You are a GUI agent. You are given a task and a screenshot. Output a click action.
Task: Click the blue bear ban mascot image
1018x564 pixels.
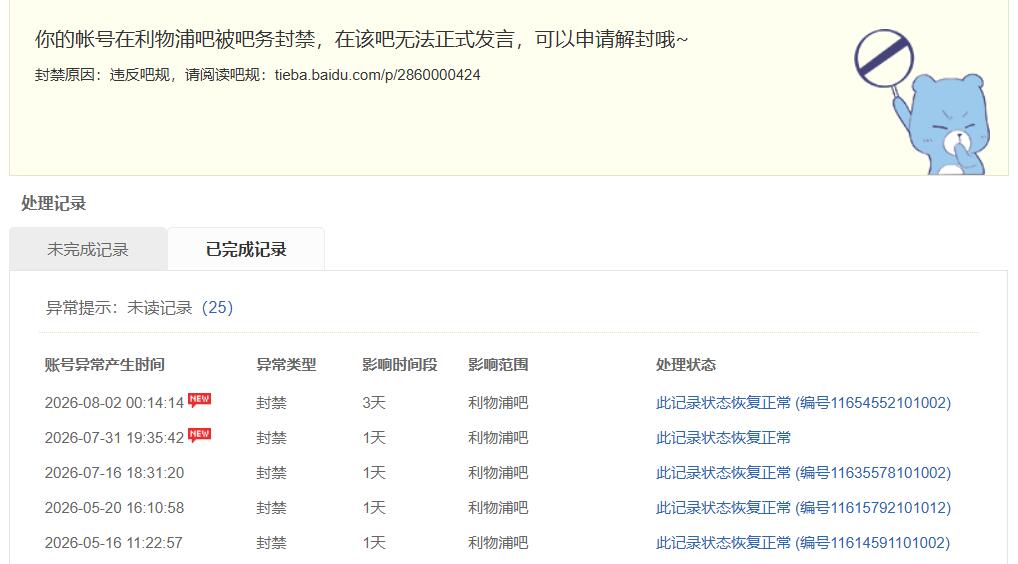click(922, 102)
